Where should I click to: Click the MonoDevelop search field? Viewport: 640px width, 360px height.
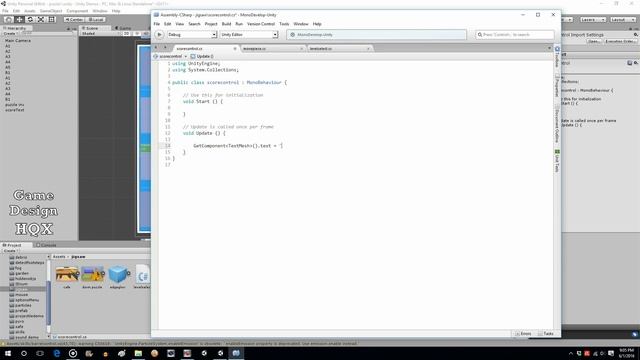pyautogui.click(x=515, y=35)
